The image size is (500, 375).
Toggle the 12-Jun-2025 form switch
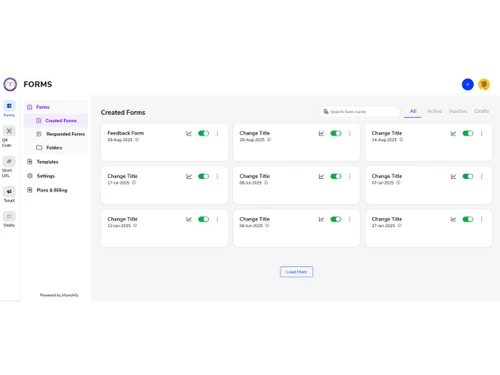tap(203, 219)
